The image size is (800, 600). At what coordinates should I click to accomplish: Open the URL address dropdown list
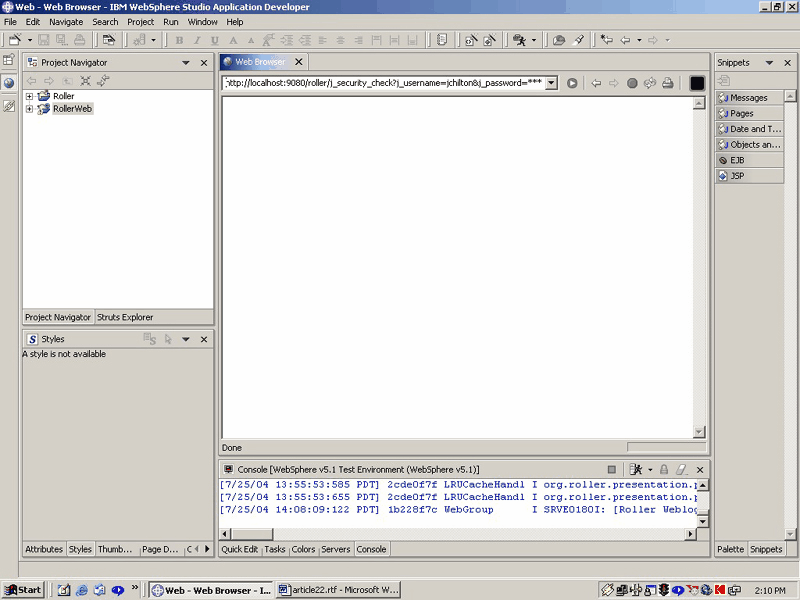coord(552,83)
